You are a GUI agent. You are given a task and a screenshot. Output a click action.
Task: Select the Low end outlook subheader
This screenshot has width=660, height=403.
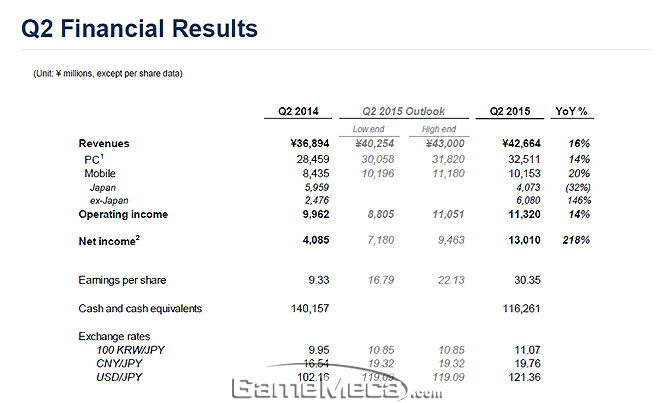tap(370, 129)
